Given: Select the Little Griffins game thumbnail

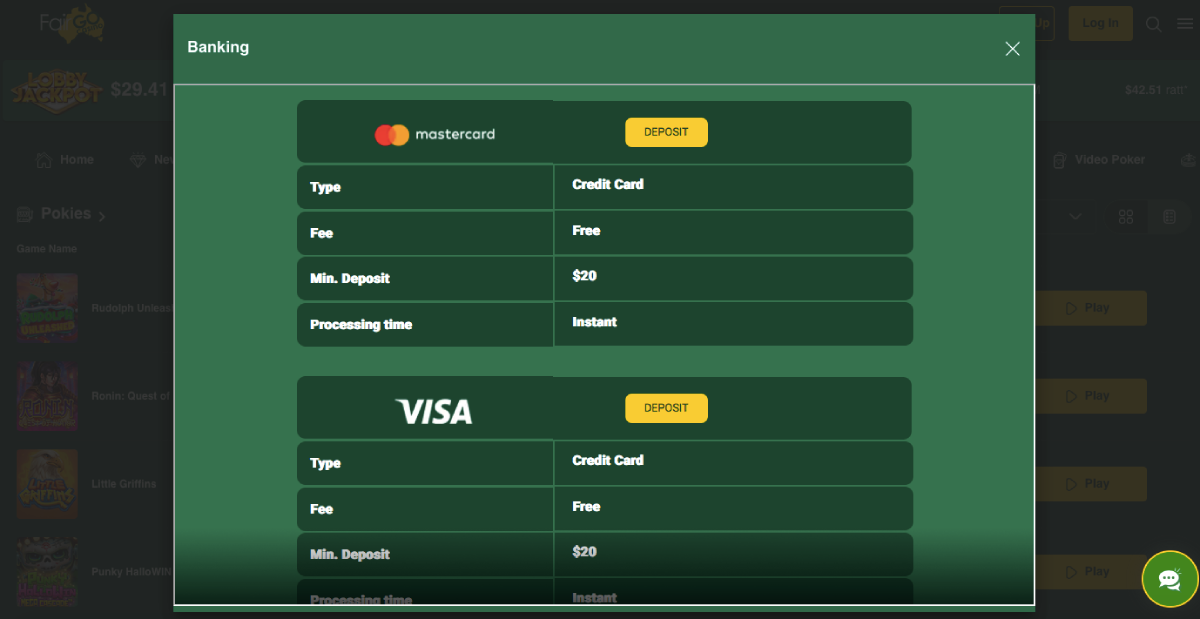Looking at the screenshot, I should pos(47,484).
